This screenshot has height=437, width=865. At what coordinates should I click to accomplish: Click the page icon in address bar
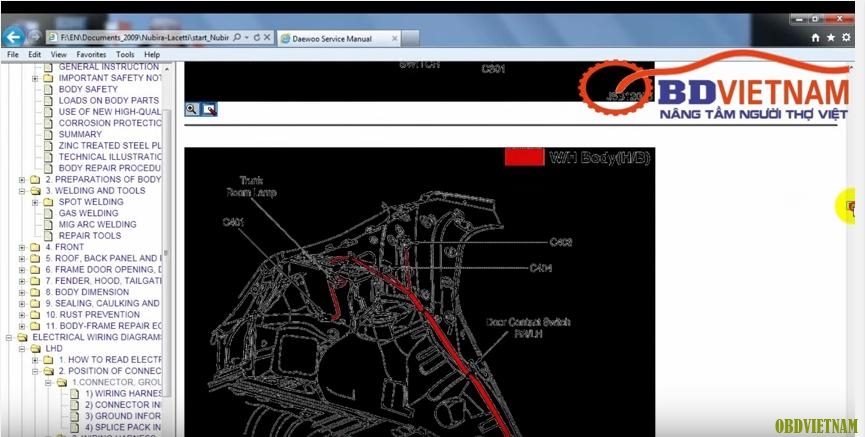(x=52, y=38)
